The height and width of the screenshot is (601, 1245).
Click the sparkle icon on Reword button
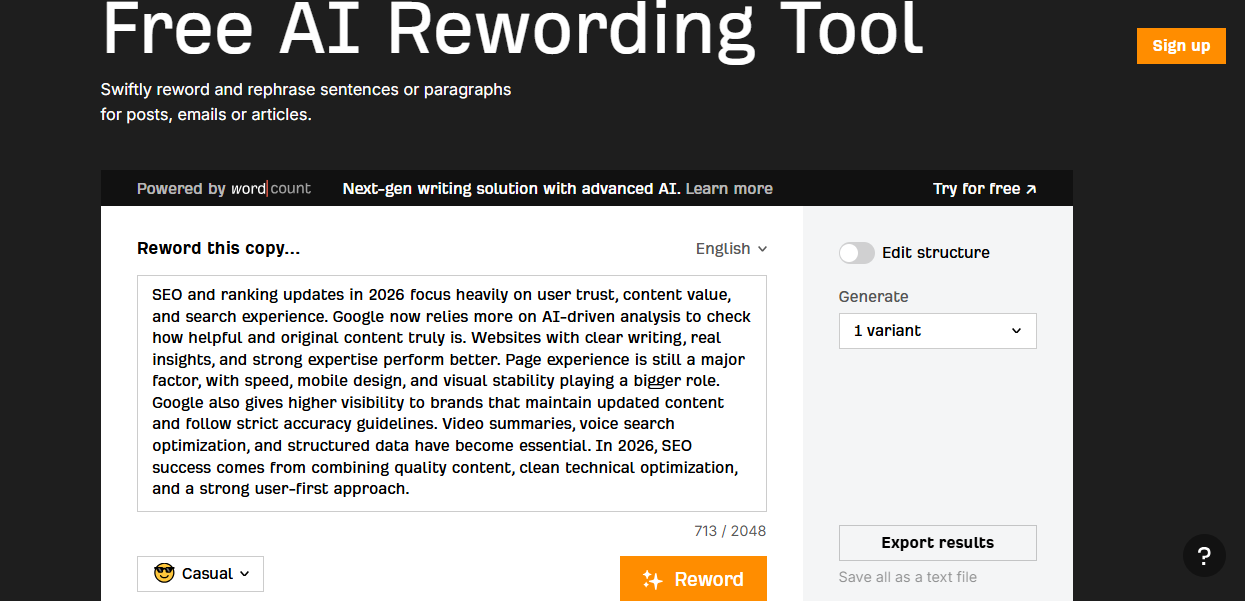pos(653,580)
